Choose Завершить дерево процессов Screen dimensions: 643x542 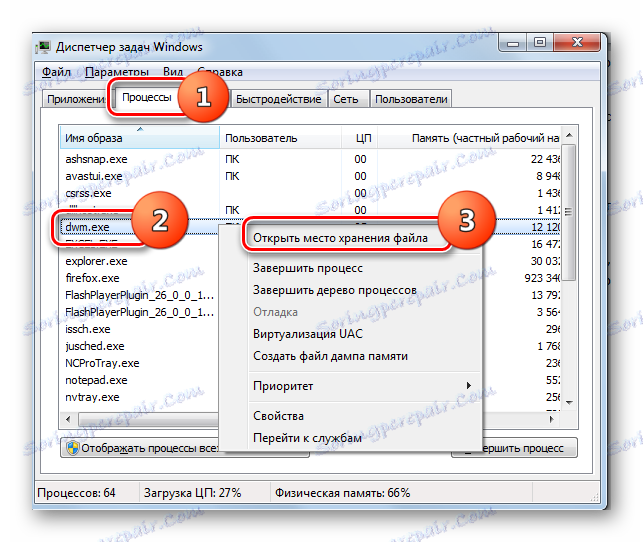(x=335, y=290)
